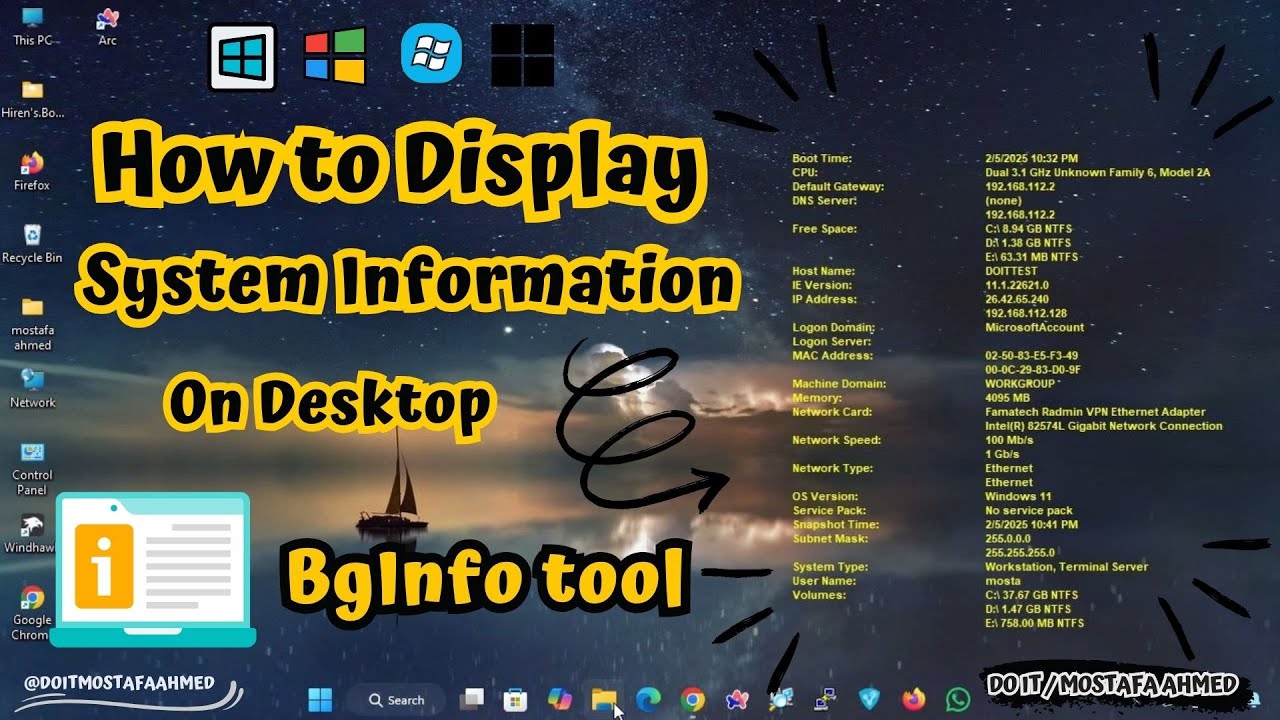Click the subnet mask "255.255.255.0"
This screenshot has height=720, width=1280.
pyautogui.click(x=1018, y=552)
